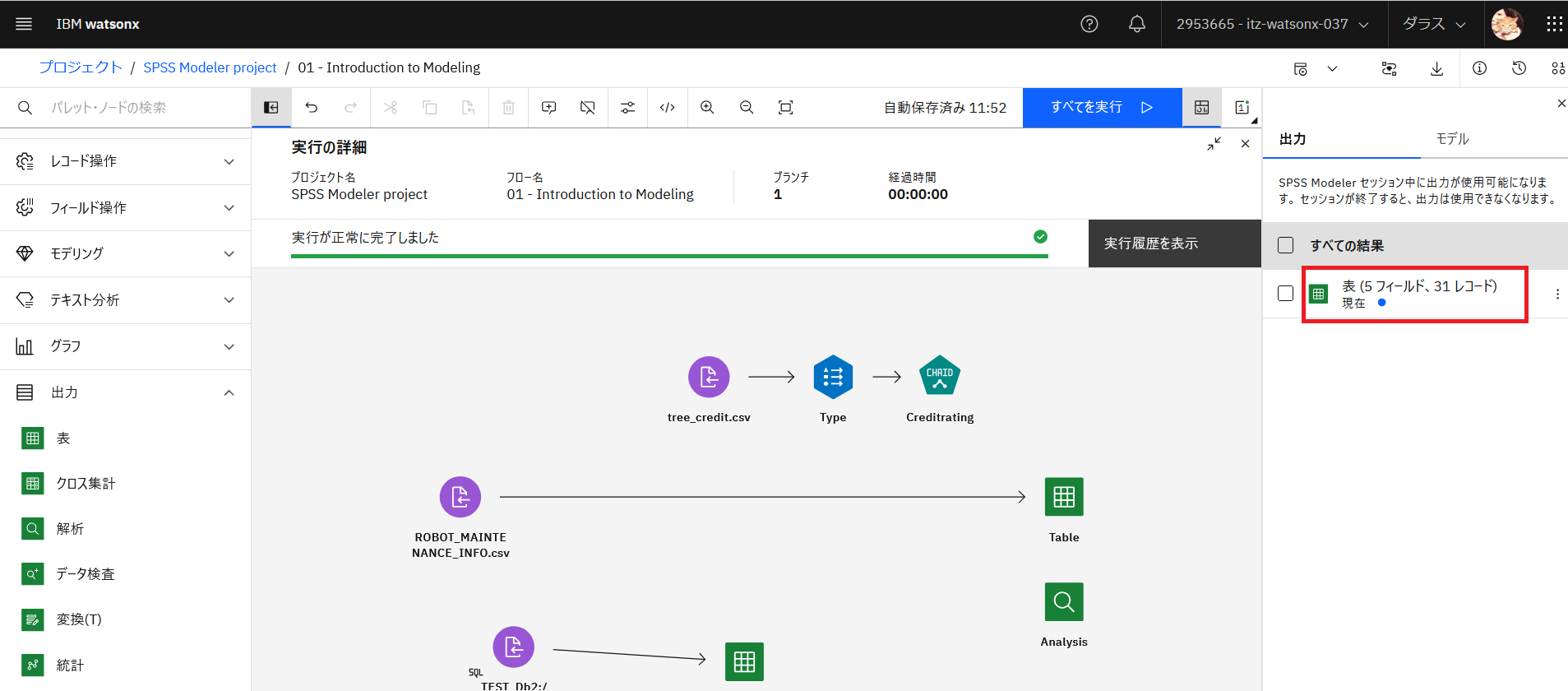Undo the last canvas action
The image size is (1568, 691).
311,108
